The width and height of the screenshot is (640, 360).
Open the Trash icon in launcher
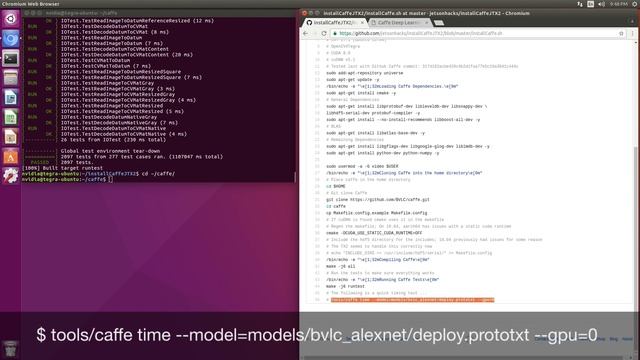[x=11, y=349]
